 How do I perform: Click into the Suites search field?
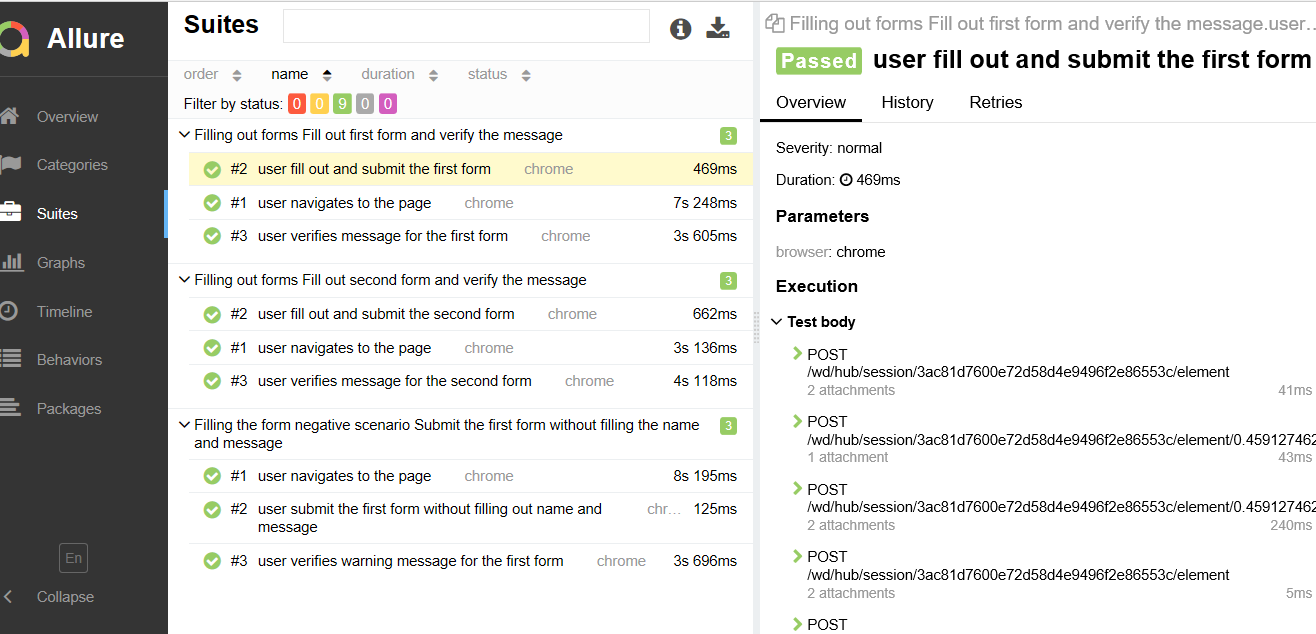coord(466,26)
